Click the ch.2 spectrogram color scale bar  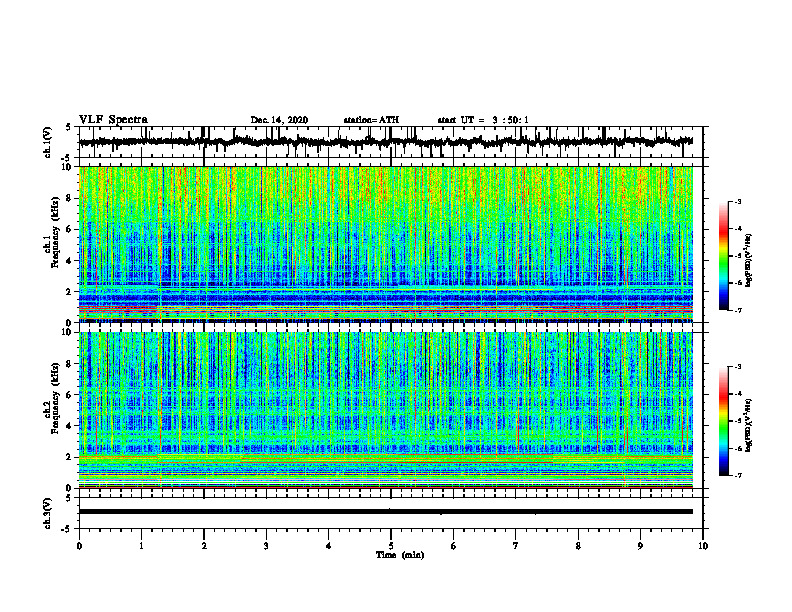coord(723,421)
